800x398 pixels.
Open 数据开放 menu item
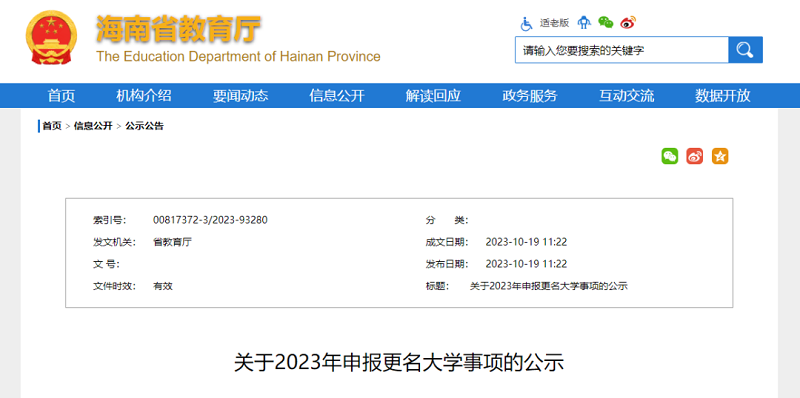coord(722,95)
